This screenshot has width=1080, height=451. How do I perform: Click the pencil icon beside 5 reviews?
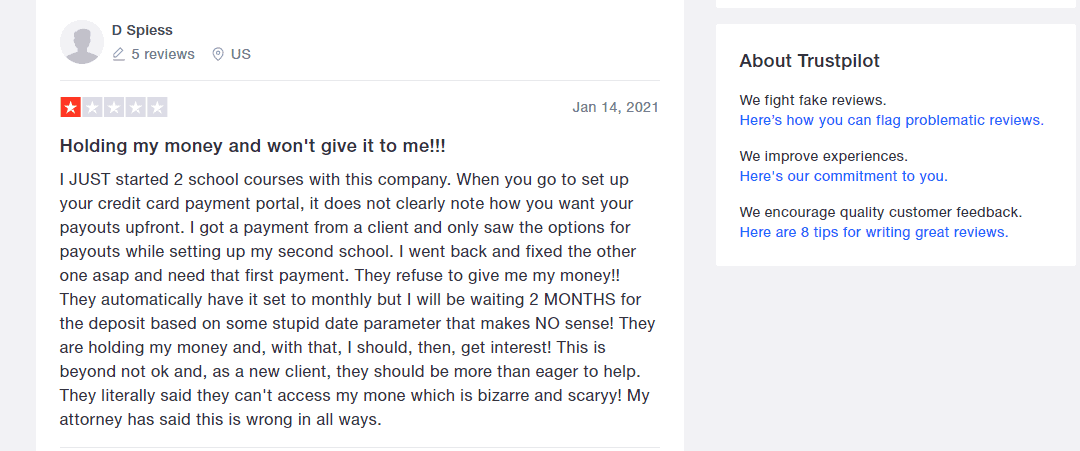(119, 54)
